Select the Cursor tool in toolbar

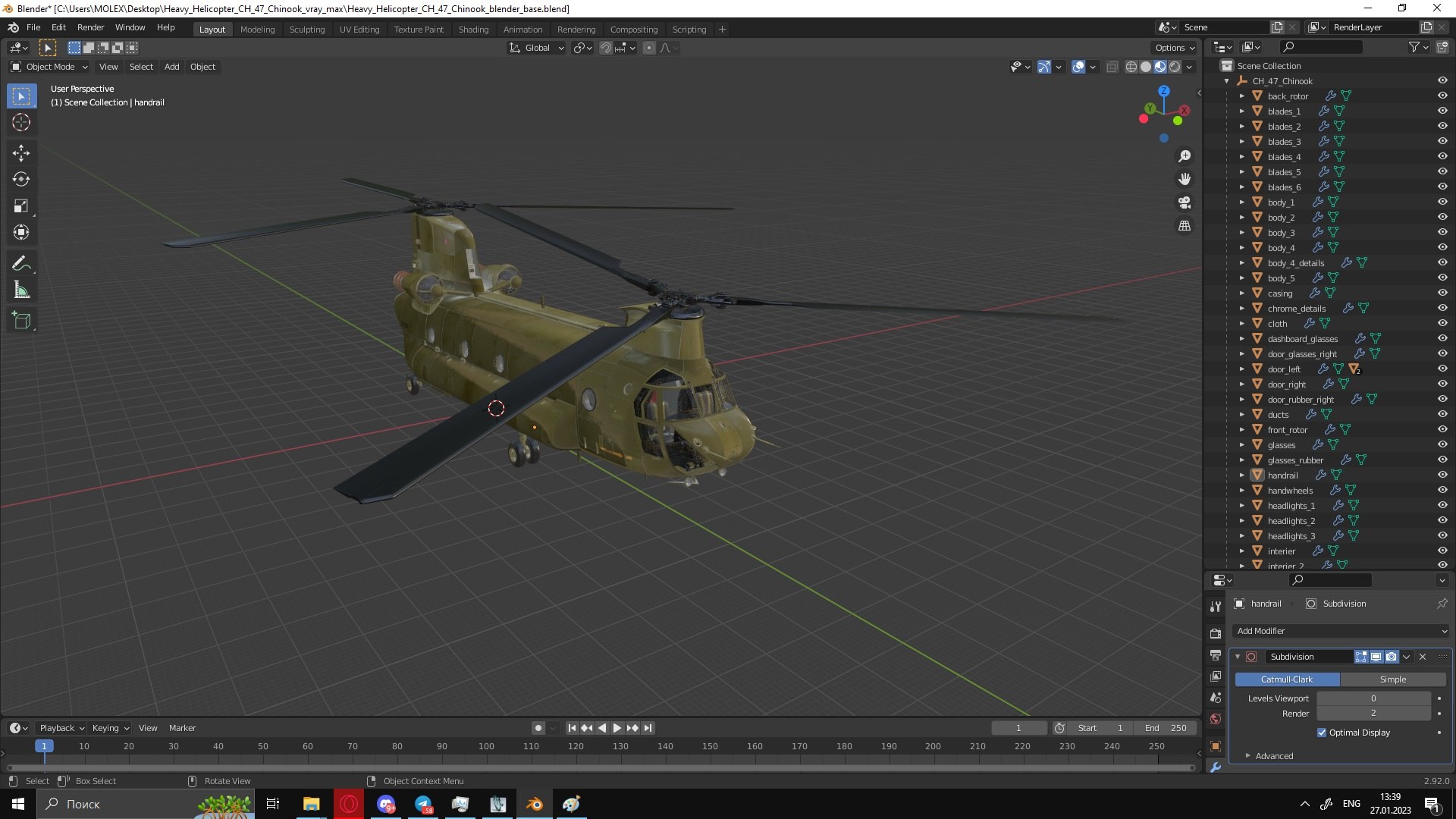point(21,122)
